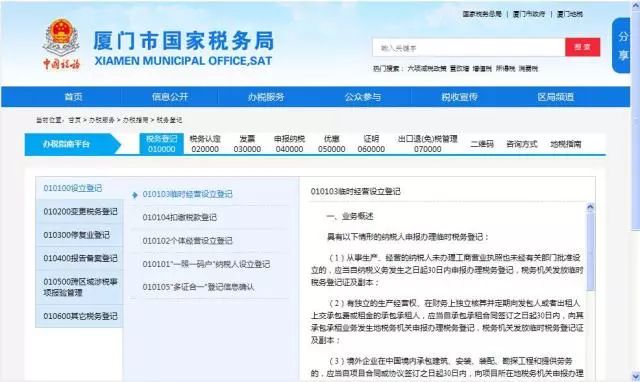Select 010600其它税务登记 in left sidebar

tap(79, 316)
